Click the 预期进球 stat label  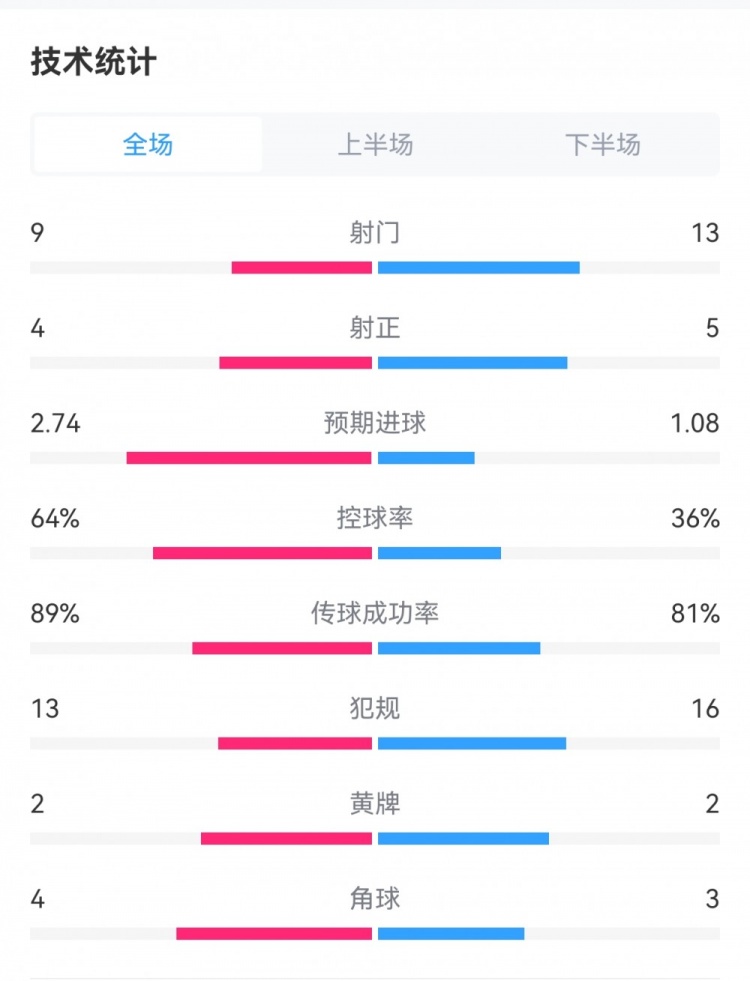[375, 423]
